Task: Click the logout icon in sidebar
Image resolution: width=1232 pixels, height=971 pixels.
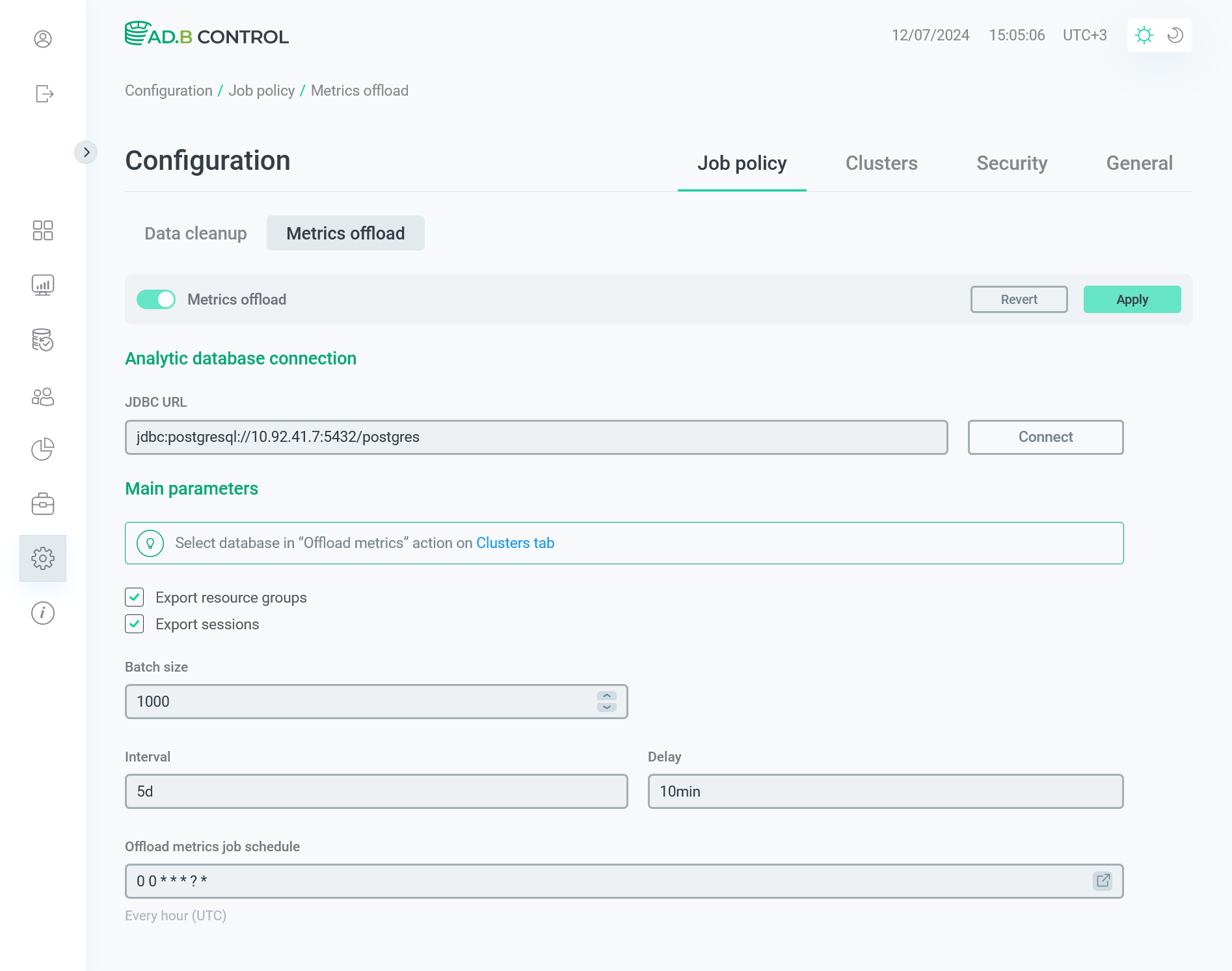Action: (44, 94)
